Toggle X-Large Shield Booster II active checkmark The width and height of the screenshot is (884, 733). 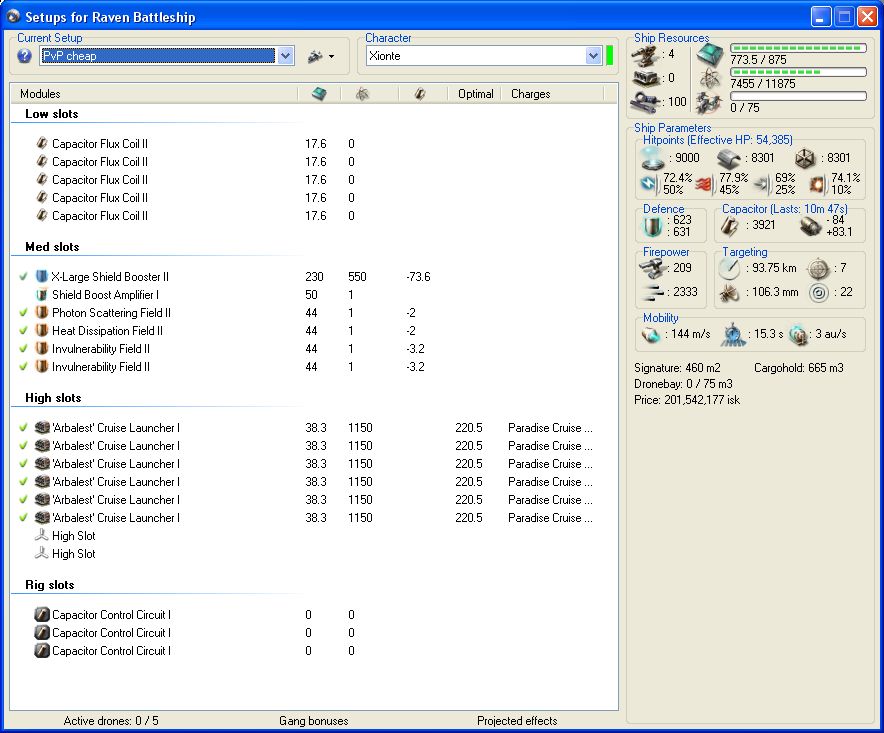23,277
